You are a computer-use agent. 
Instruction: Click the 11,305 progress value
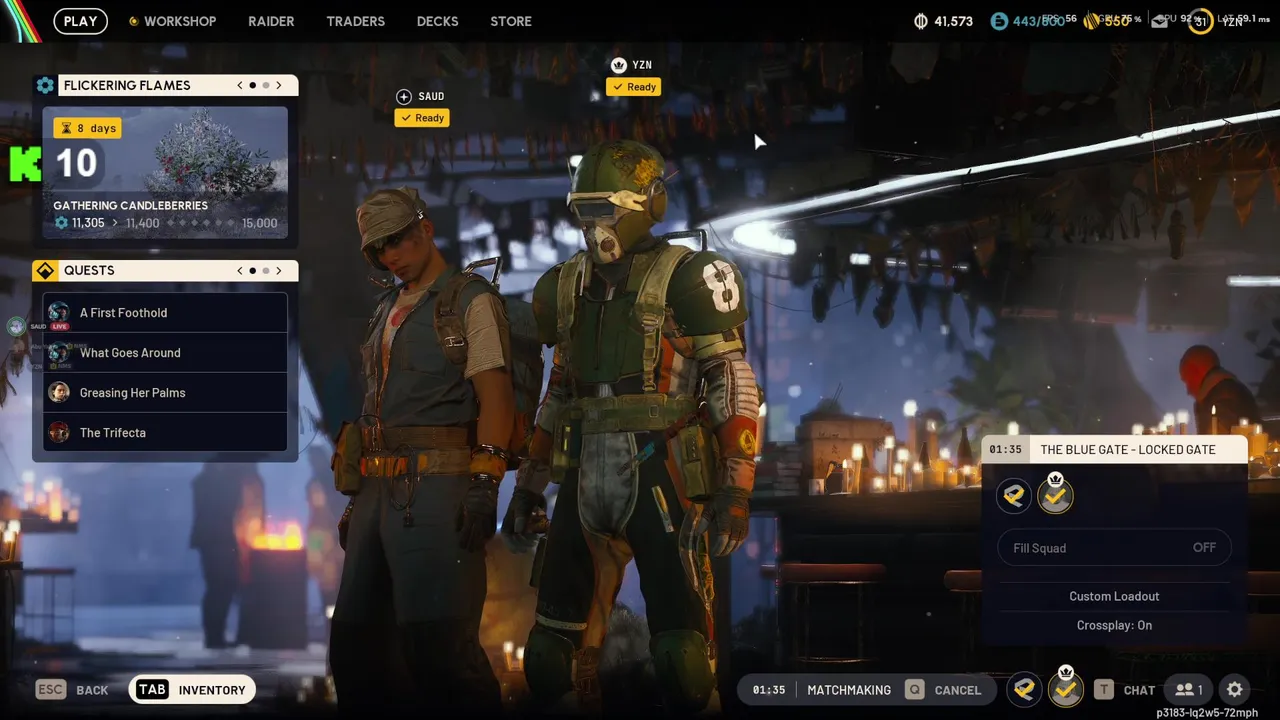(x=88, y=223)
